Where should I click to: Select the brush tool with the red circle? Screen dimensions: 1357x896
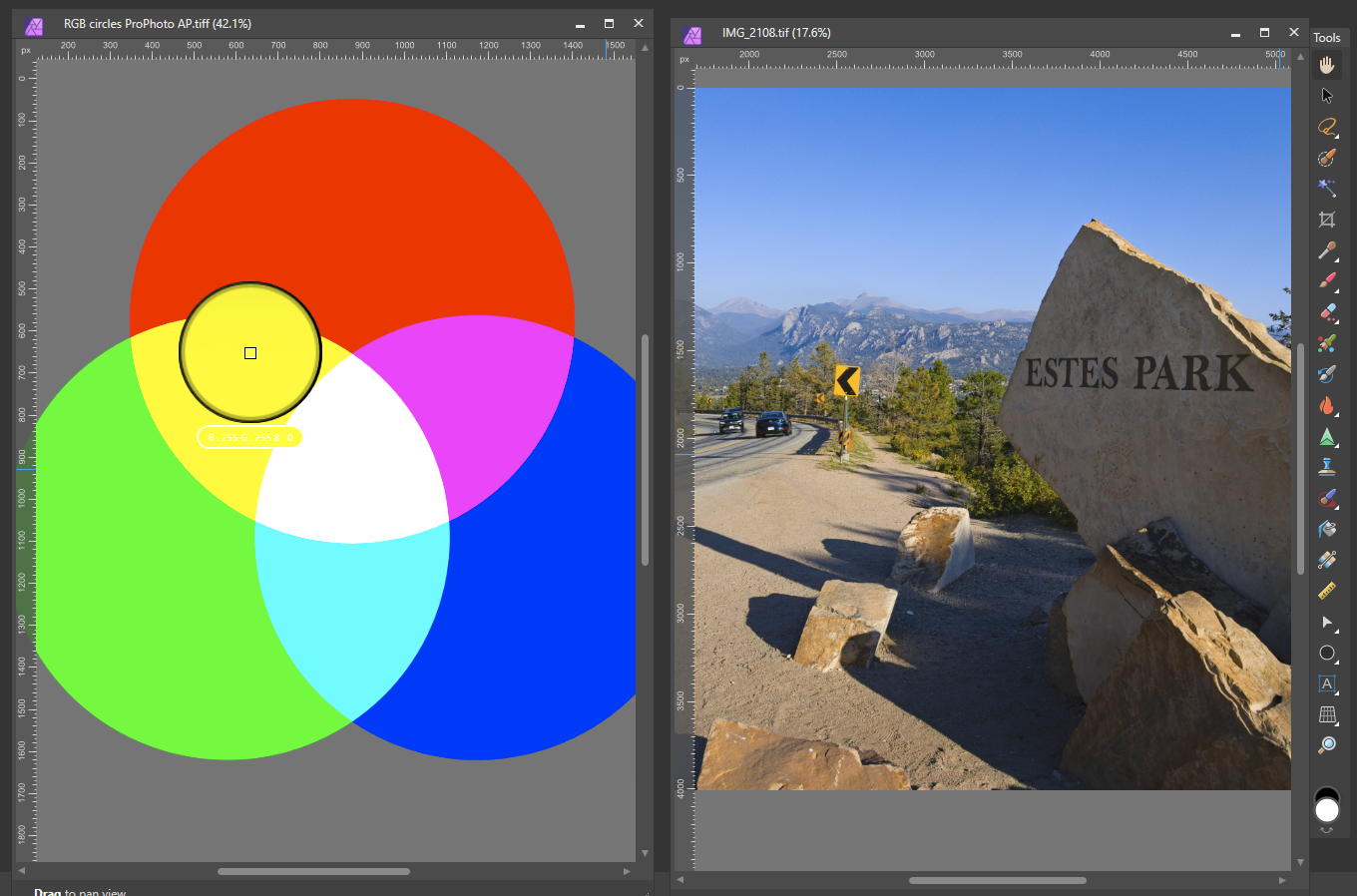tap(1327, 498)
